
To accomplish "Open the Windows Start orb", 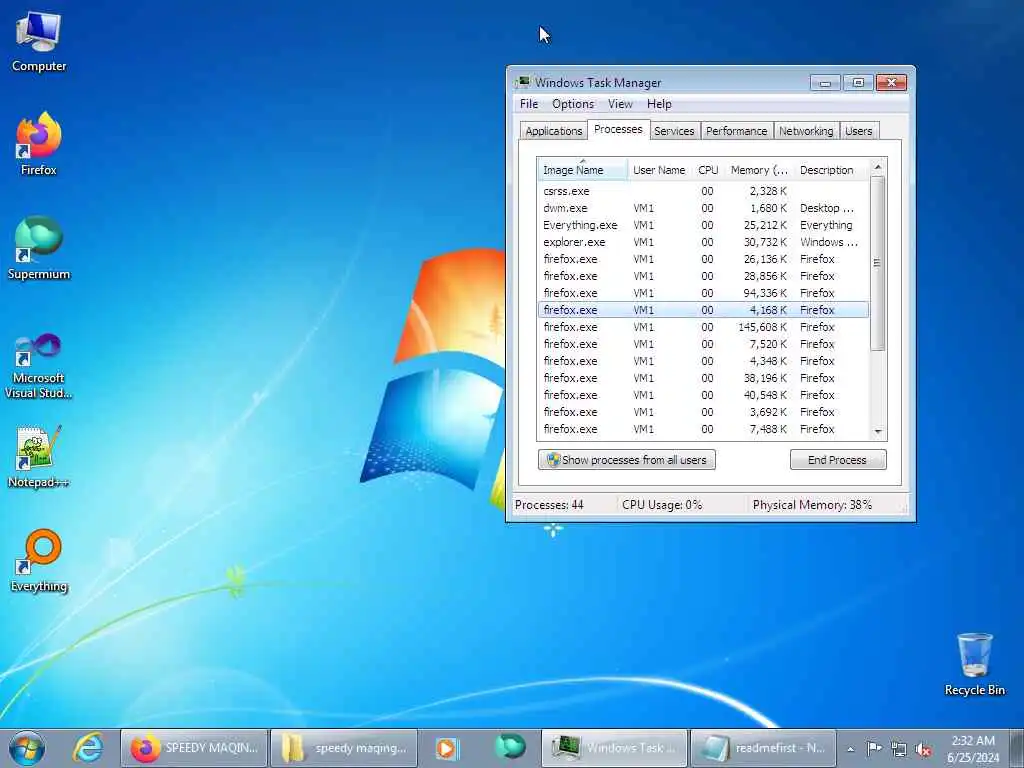I will (x=27, y=748).
